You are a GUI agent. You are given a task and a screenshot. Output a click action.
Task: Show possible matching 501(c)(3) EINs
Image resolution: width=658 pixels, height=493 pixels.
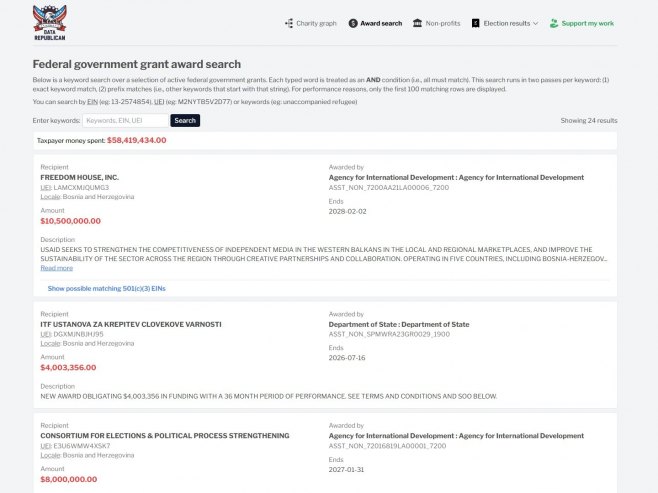107,289
